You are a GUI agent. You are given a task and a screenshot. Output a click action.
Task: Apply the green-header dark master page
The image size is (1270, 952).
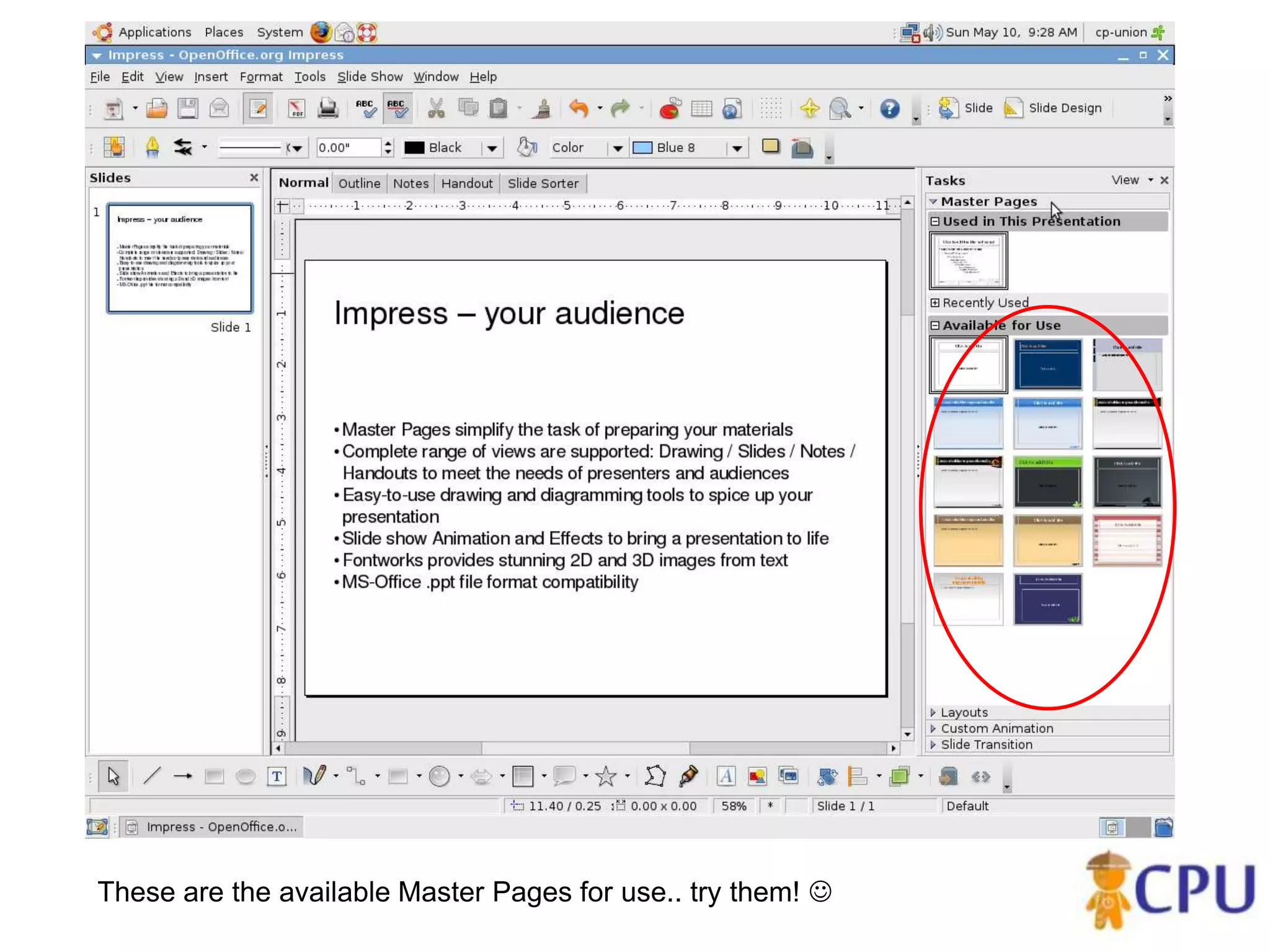click(x=1048, y=482)
